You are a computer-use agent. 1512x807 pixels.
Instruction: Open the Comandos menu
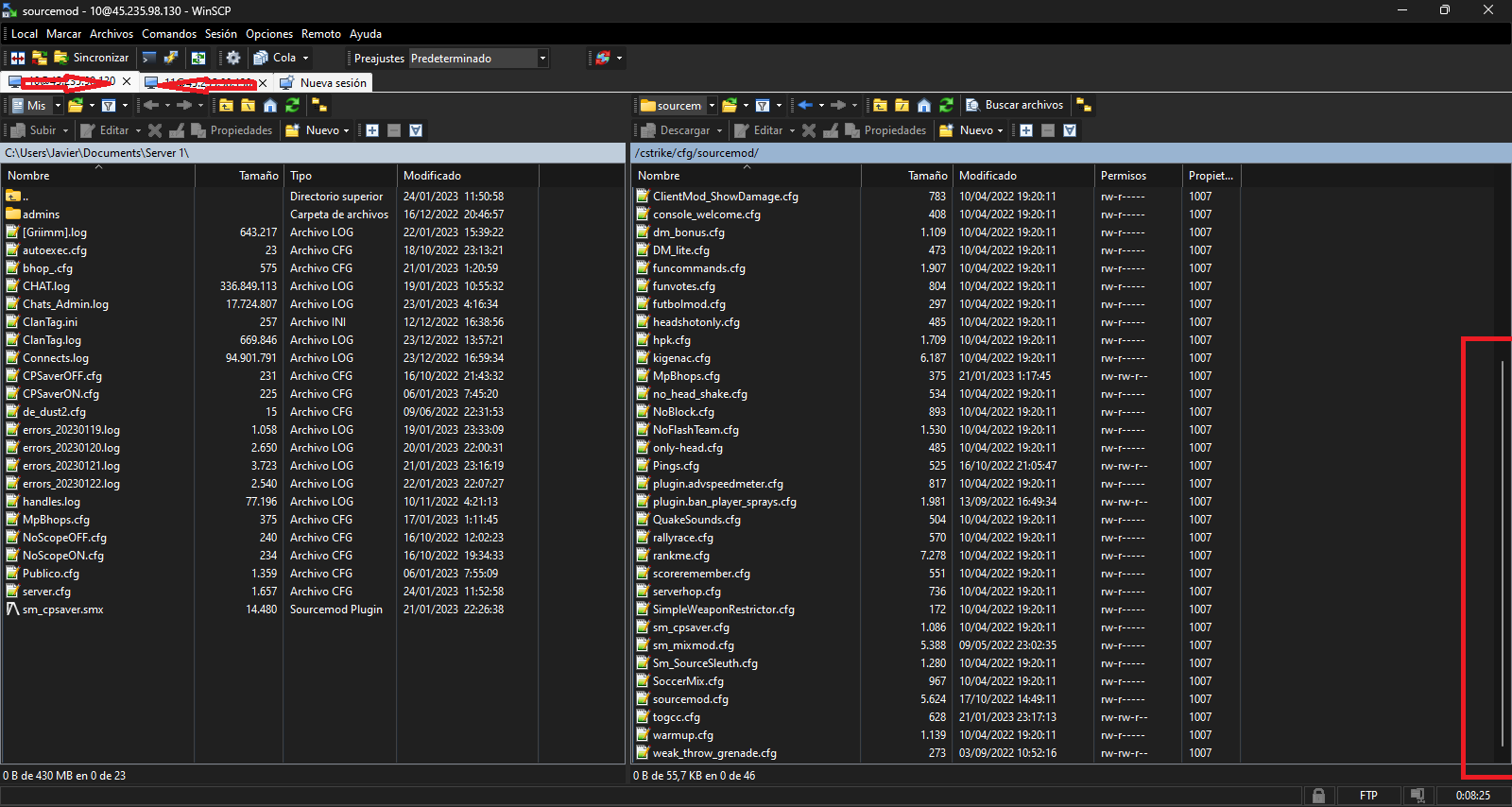169,34
